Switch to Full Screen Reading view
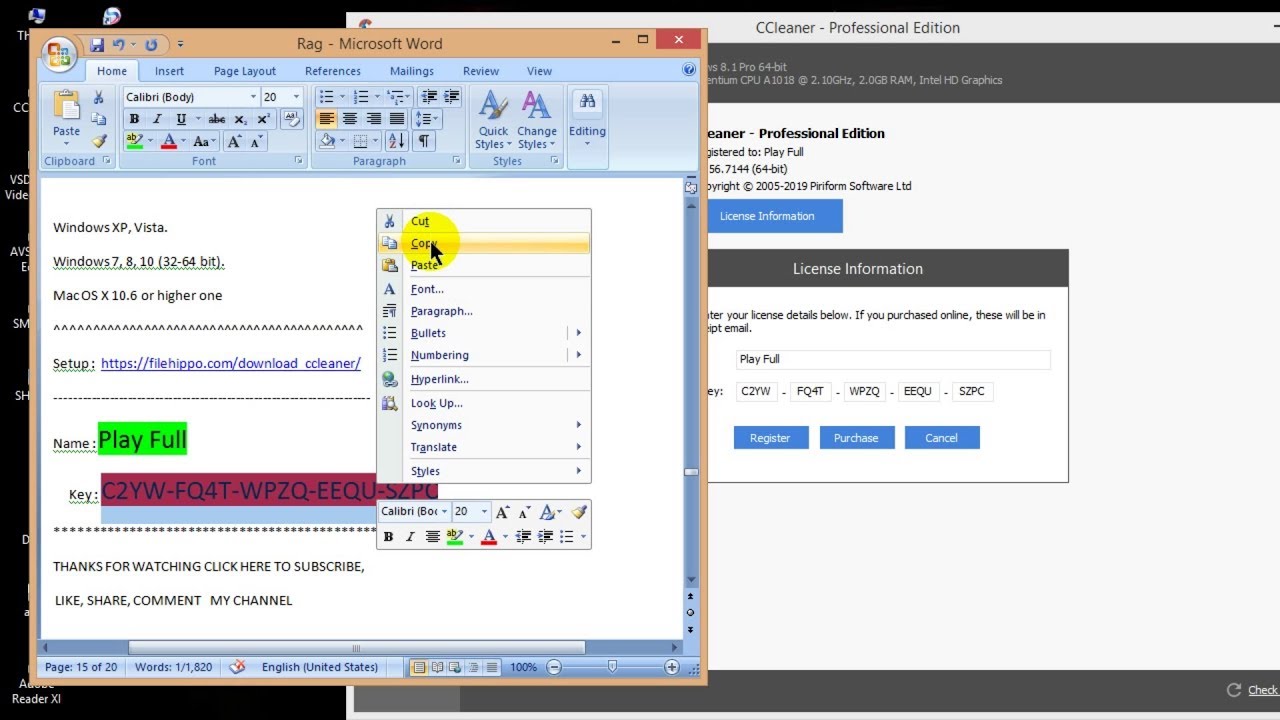The image size is (1280, 720). click(437, 667)
